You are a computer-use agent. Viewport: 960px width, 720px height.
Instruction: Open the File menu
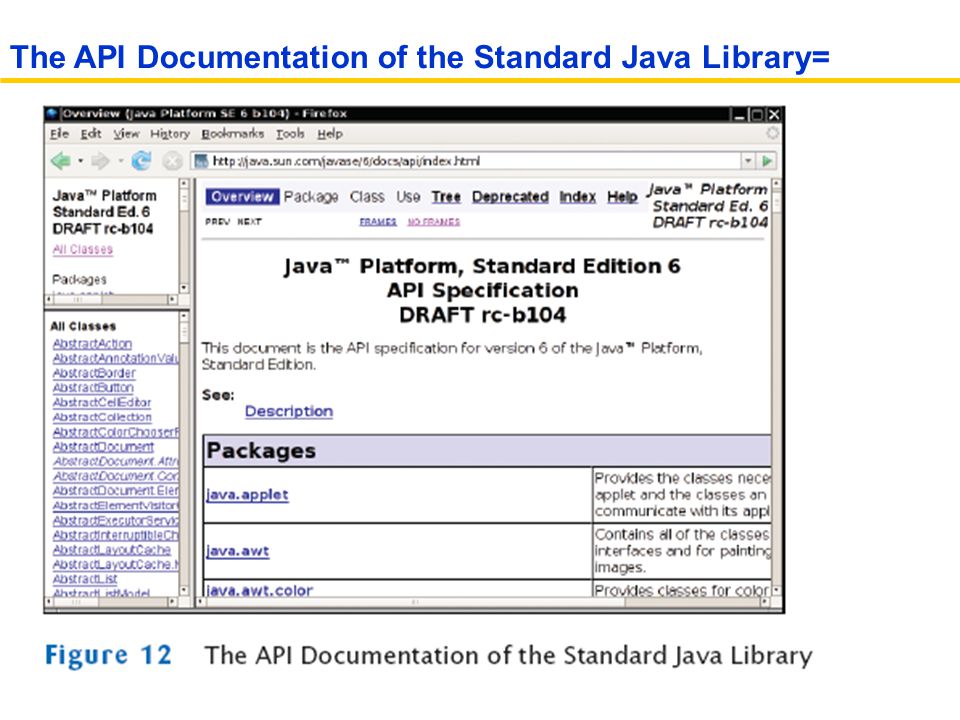(x=59, y=133)
